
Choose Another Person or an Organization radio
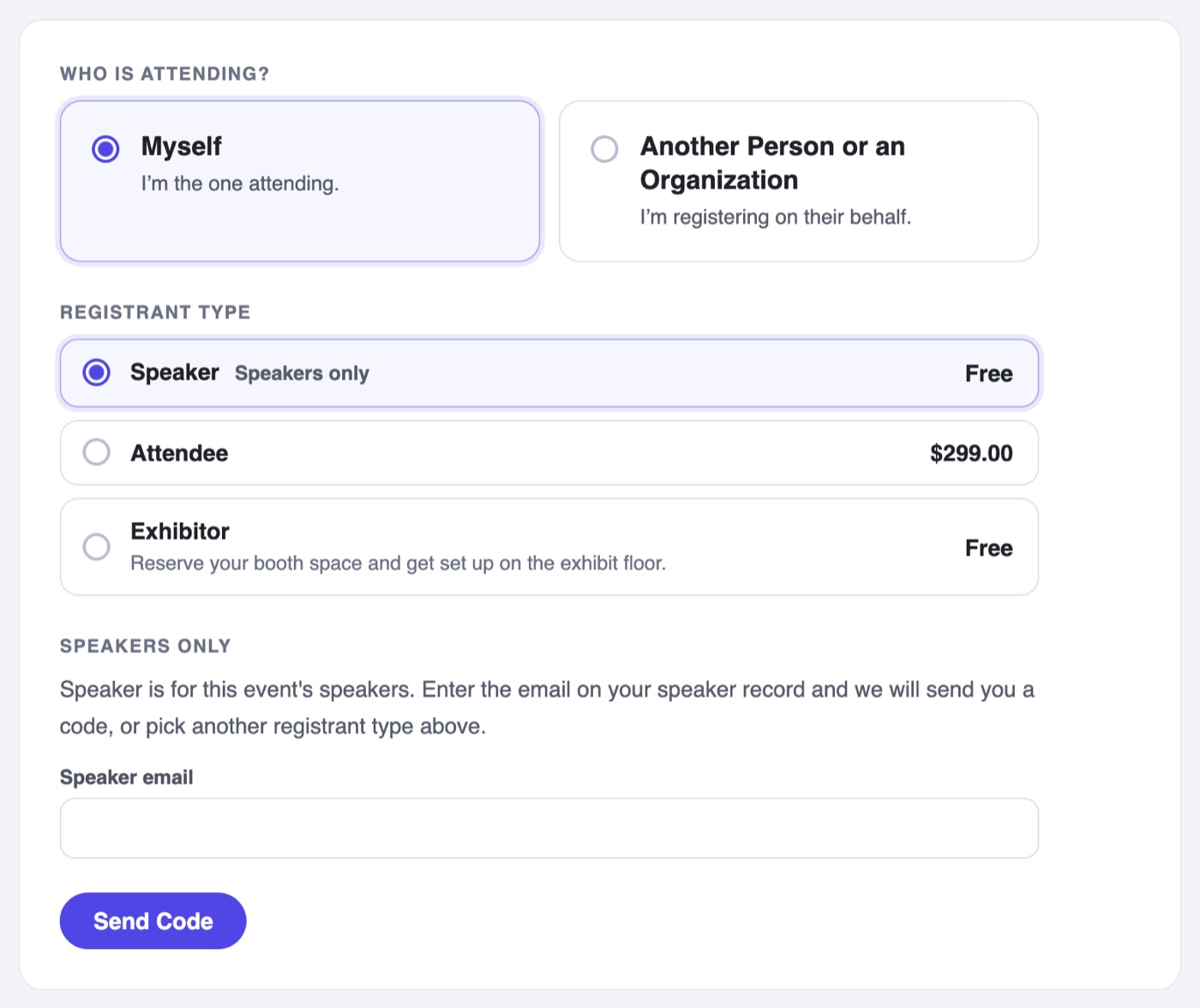[x=604, y=149]
